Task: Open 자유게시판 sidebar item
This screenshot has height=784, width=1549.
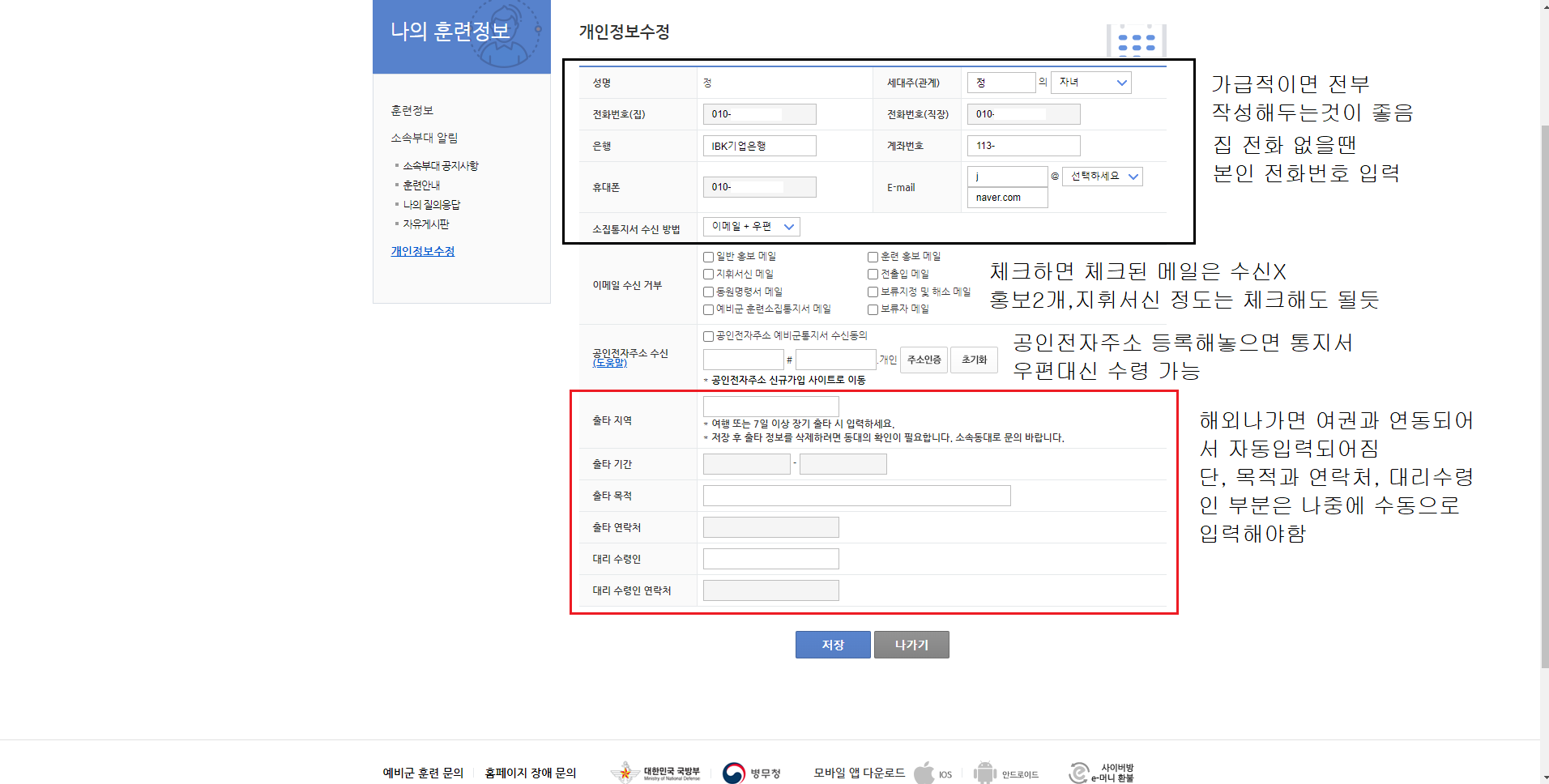Action: [x=425, y=224]
